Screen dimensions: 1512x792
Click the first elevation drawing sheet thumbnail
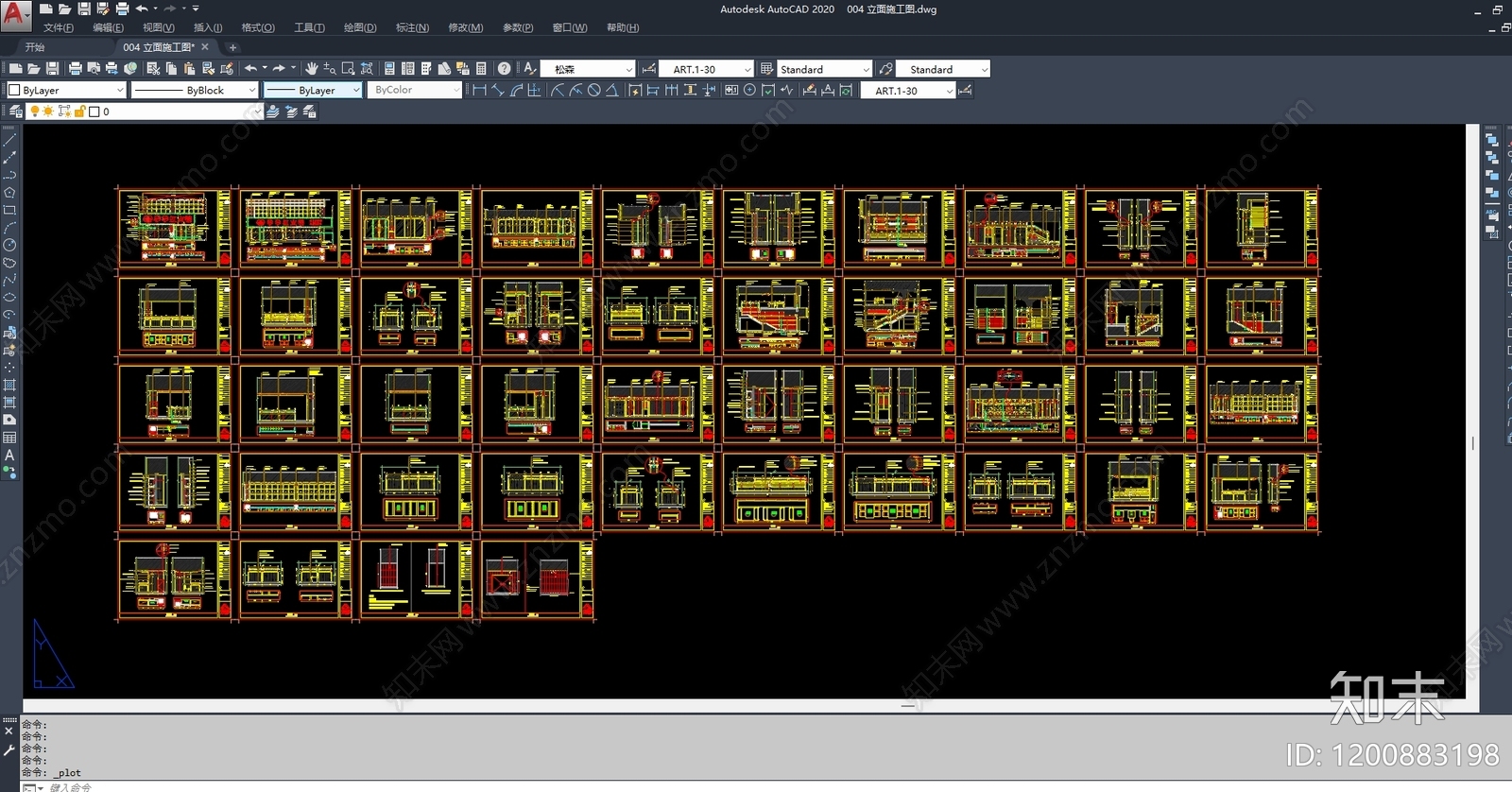coord(175,228)
